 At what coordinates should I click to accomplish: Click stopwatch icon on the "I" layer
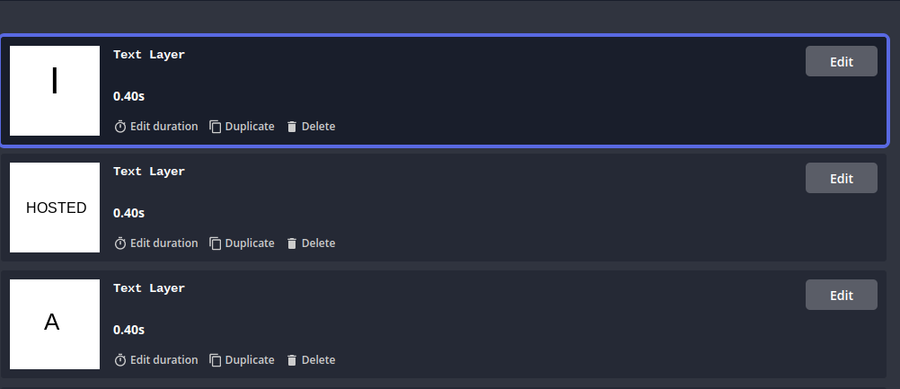(120, 127)
